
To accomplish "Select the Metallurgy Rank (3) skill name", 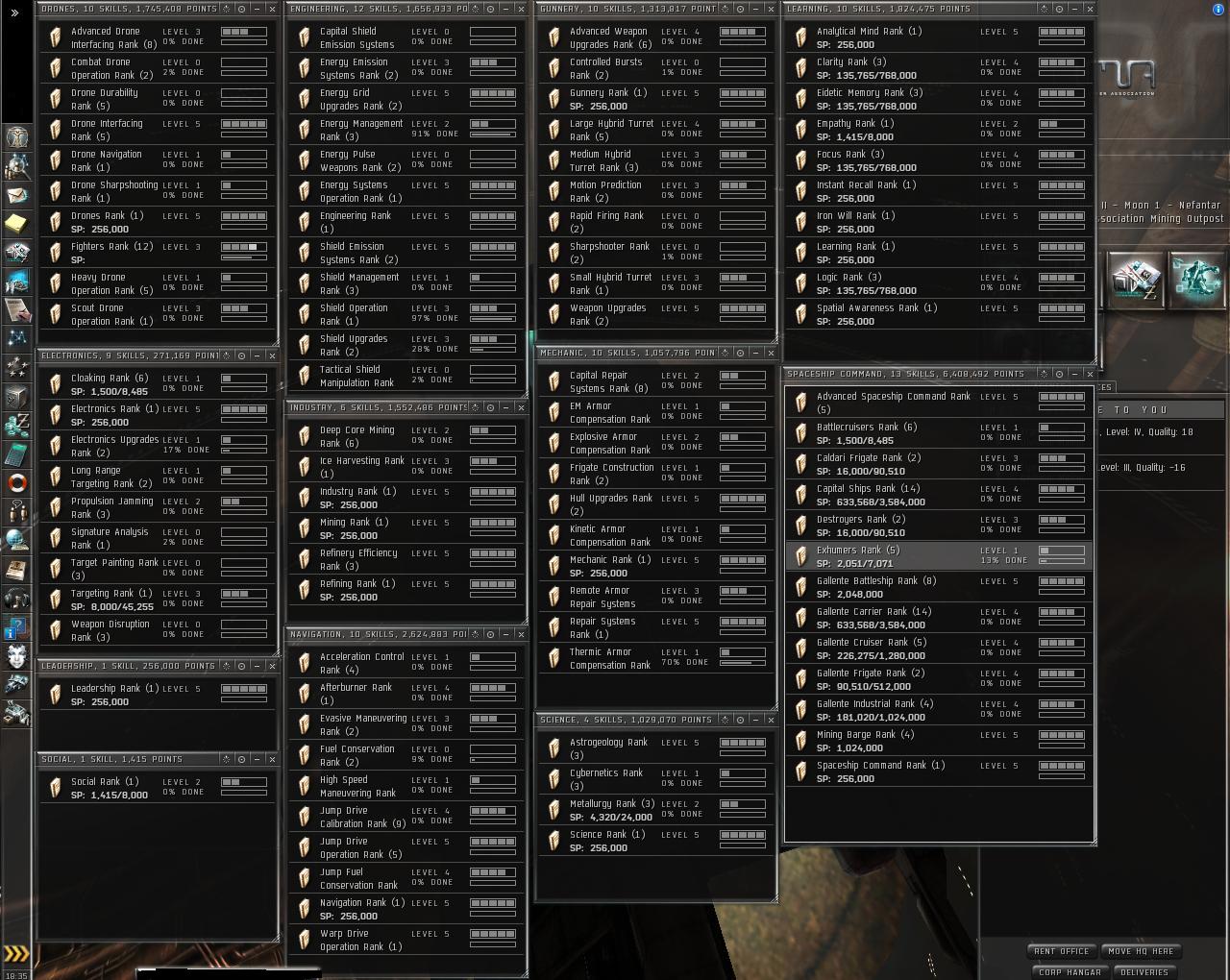I will [612, 804].
